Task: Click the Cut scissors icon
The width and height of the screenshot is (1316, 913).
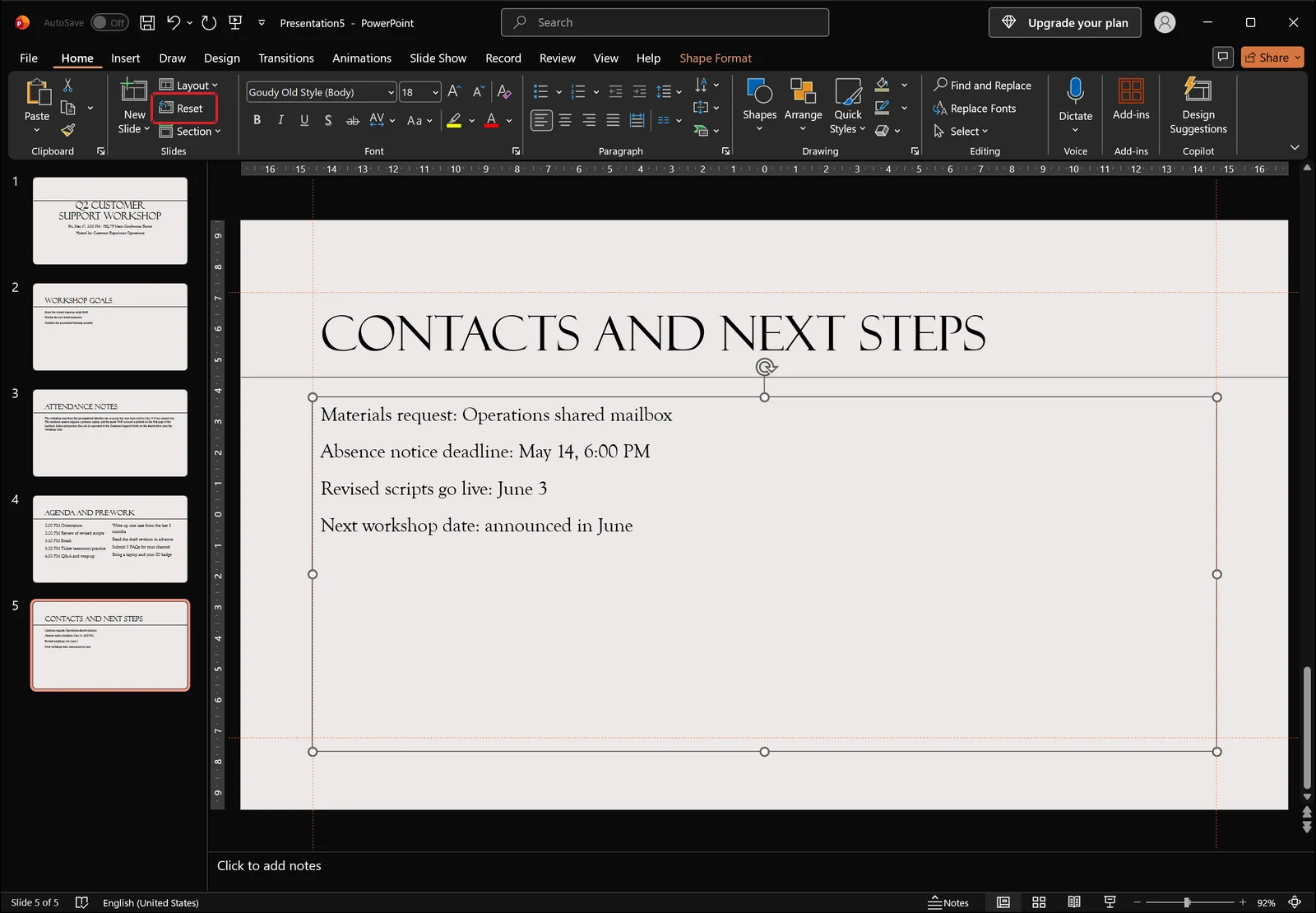Action: [68, 86]
